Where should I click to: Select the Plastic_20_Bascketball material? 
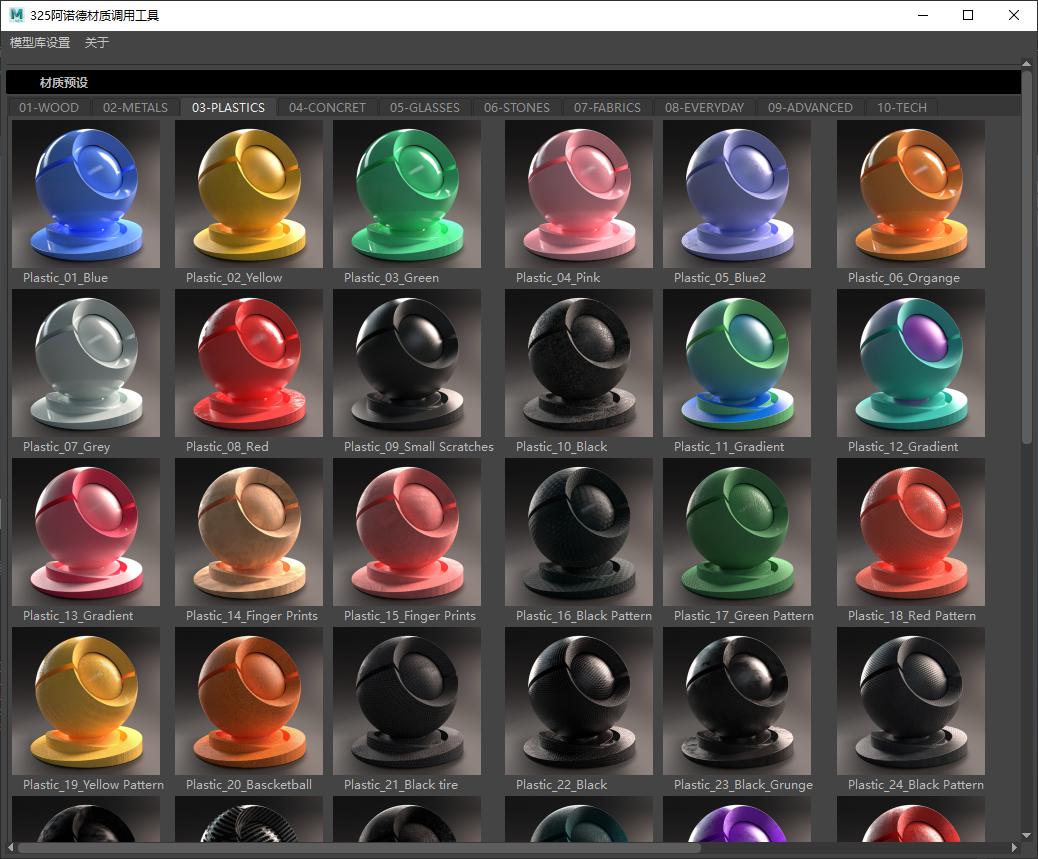249,701
